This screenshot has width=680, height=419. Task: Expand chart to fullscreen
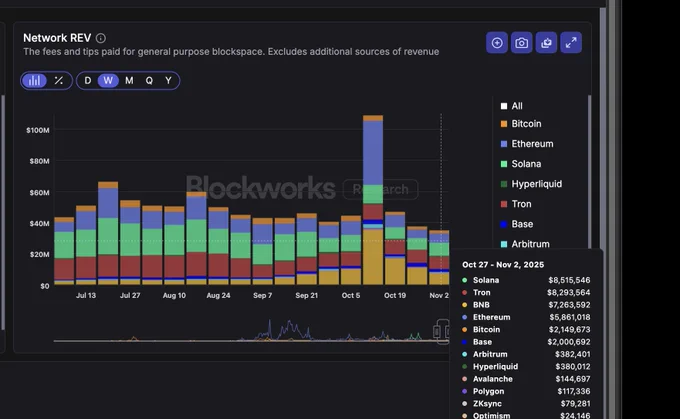571,43
